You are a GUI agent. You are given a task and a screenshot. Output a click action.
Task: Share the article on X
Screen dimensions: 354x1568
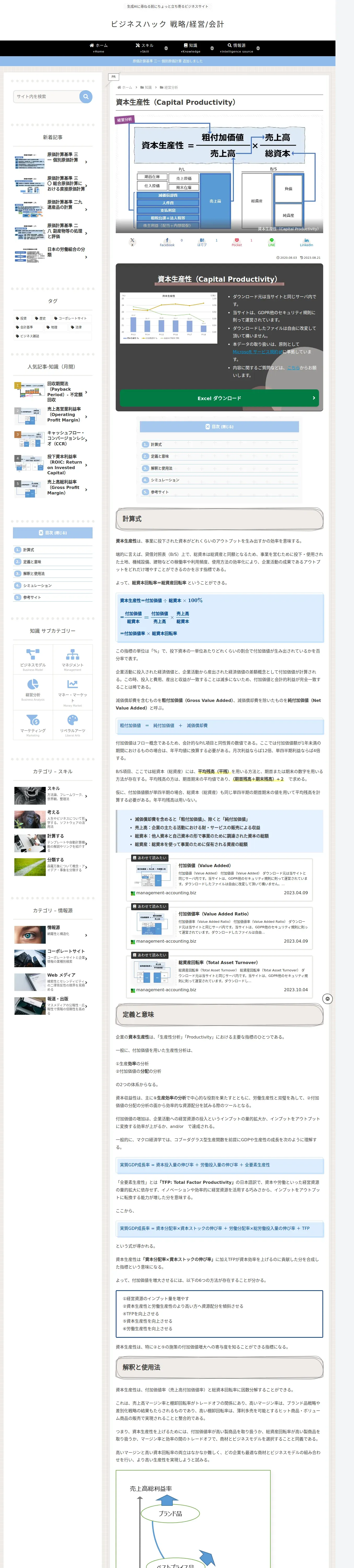coord(132,242)
